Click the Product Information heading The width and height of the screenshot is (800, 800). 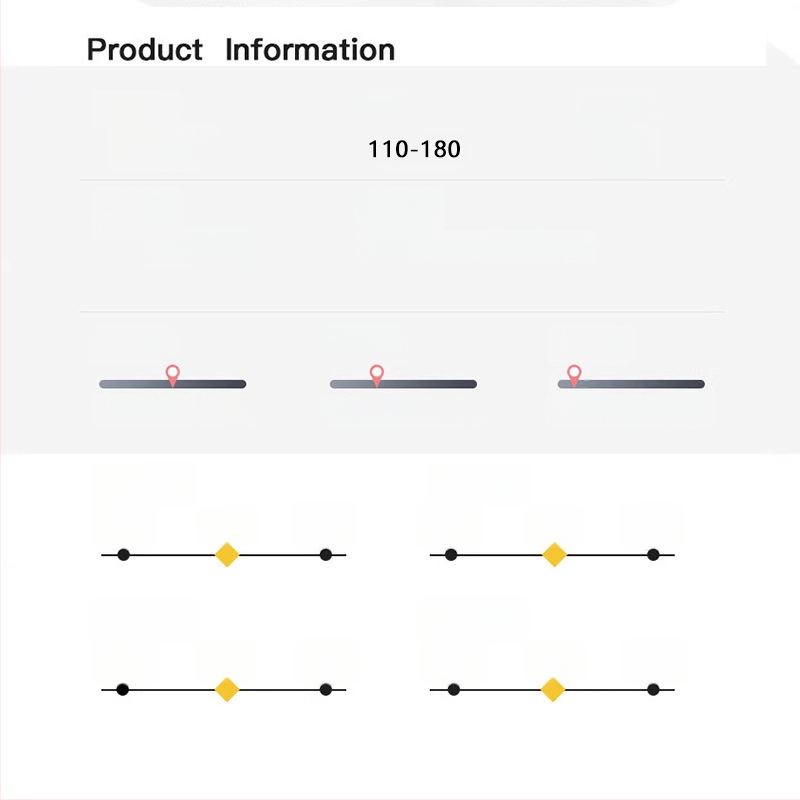240,49
